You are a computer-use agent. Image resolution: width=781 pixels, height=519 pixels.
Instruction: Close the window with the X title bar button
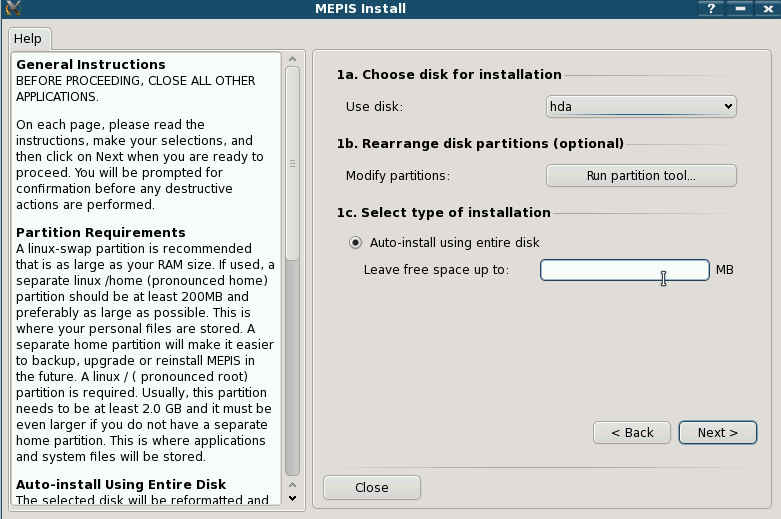(x=768, y=8)
